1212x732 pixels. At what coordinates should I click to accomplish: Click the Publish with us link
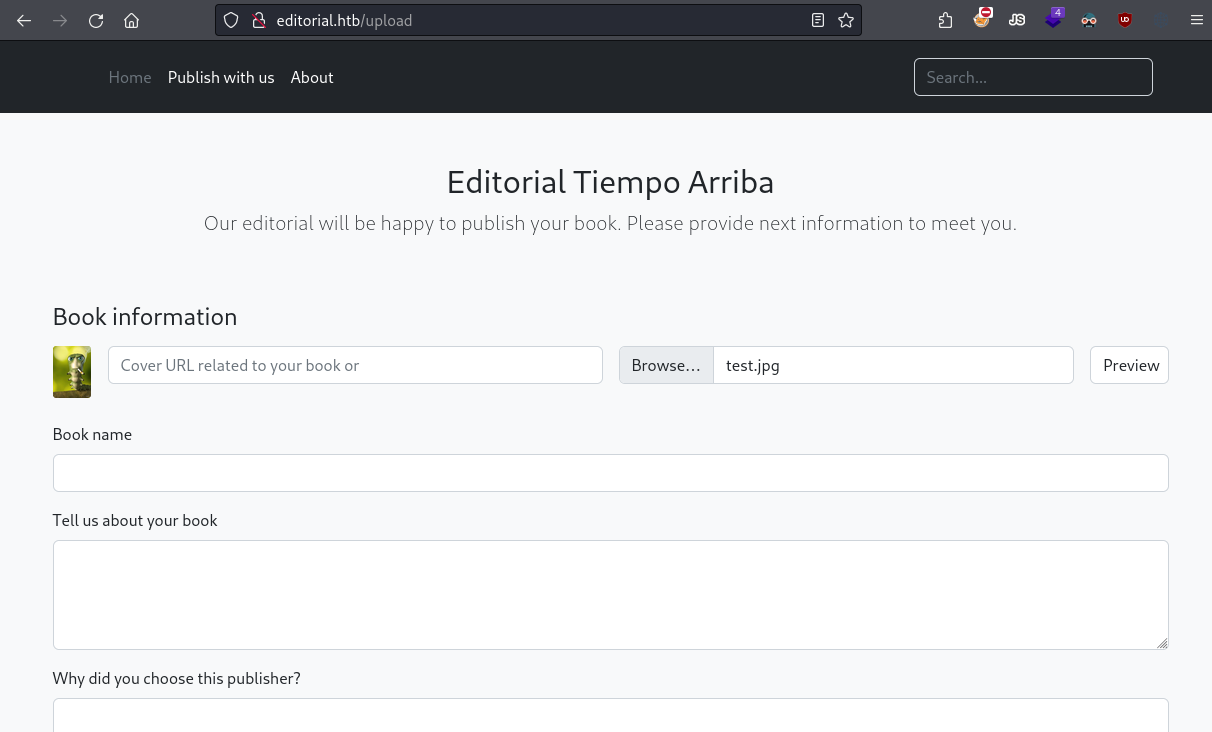221,77
